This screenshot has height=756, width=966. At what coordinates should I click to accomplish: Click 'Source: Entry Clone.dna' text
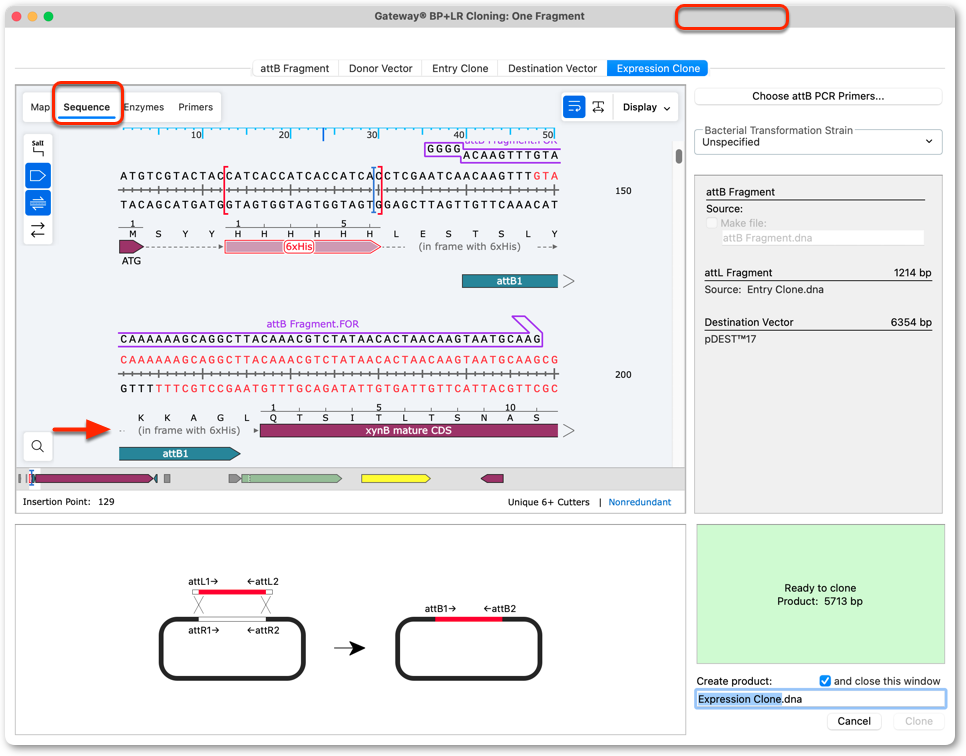point(764,290)
